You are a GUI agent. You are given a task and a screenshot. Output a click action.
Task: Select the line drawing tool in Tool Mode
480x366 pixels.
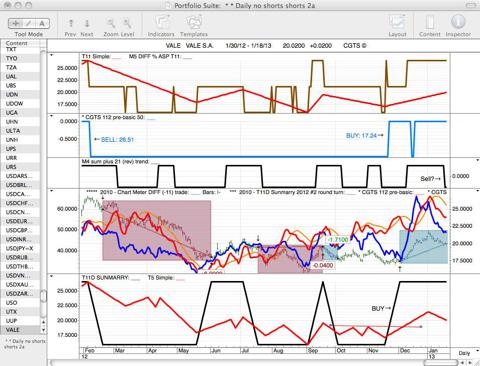pyautogui.click(x=29, y=23)
